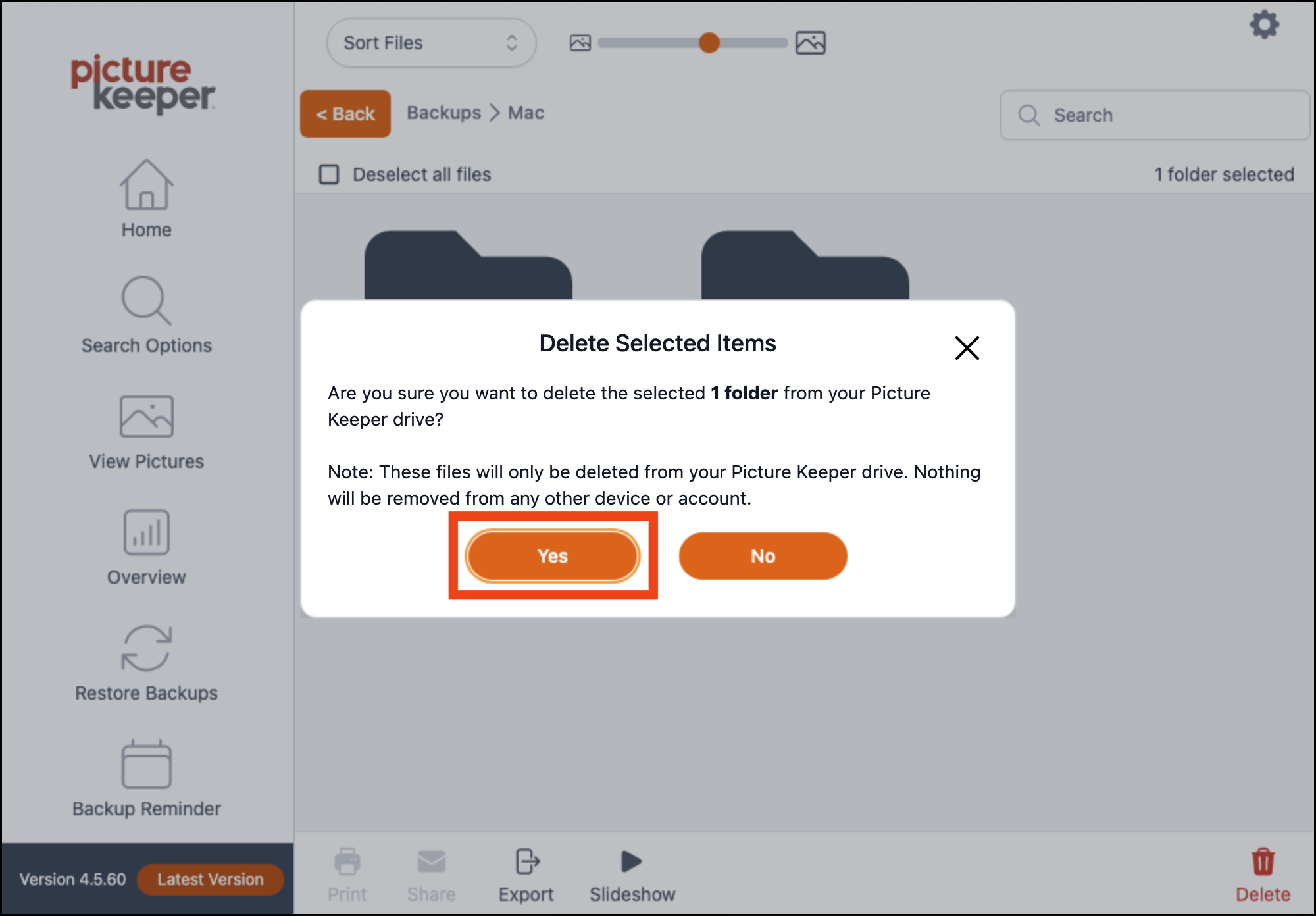Select the second folder thumbnail
Image resolution: width=1316 pixels, height=916 pixels.
805,265
